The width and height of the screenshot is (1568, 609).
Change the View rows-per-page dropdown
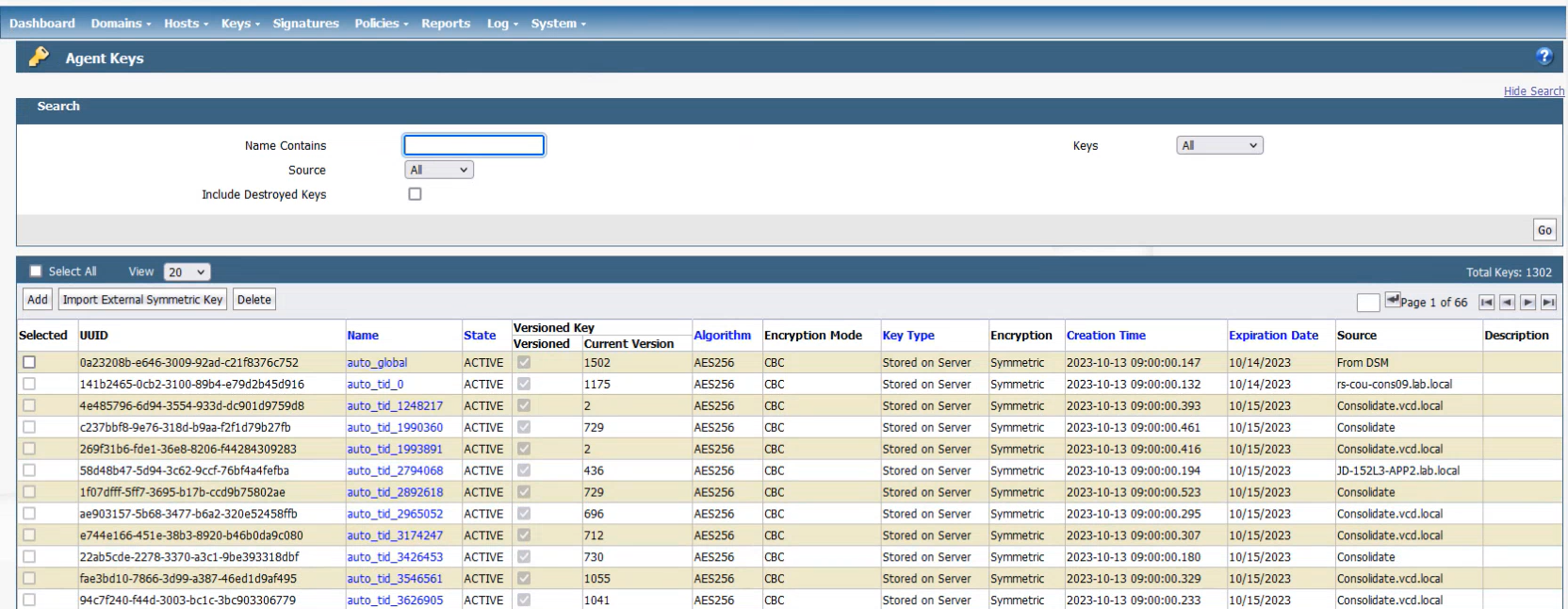click(x=187, y=272)
